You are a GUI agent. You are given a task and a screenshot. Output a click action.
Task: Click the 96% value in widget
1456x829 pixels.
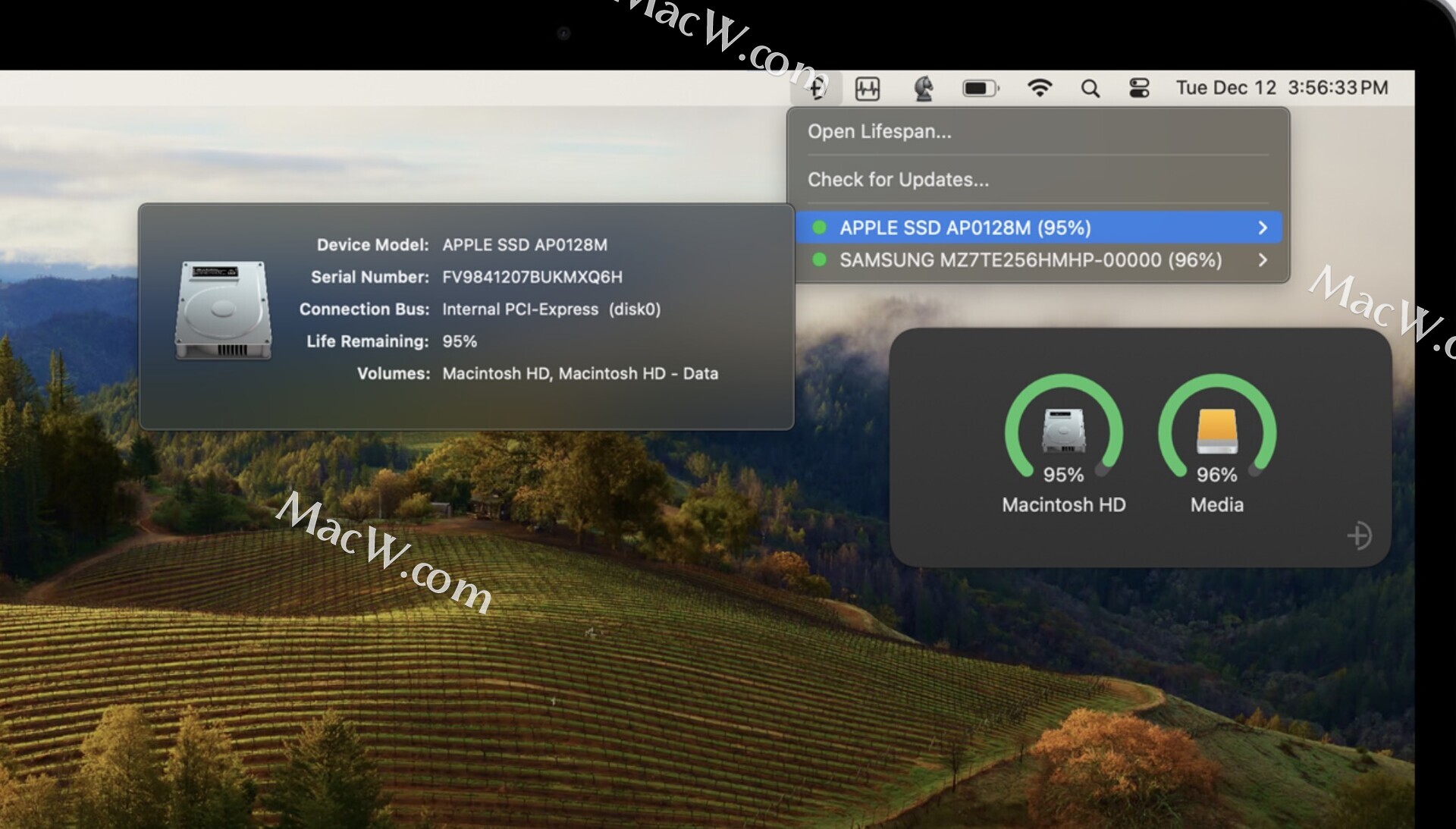pos(1217,475)
